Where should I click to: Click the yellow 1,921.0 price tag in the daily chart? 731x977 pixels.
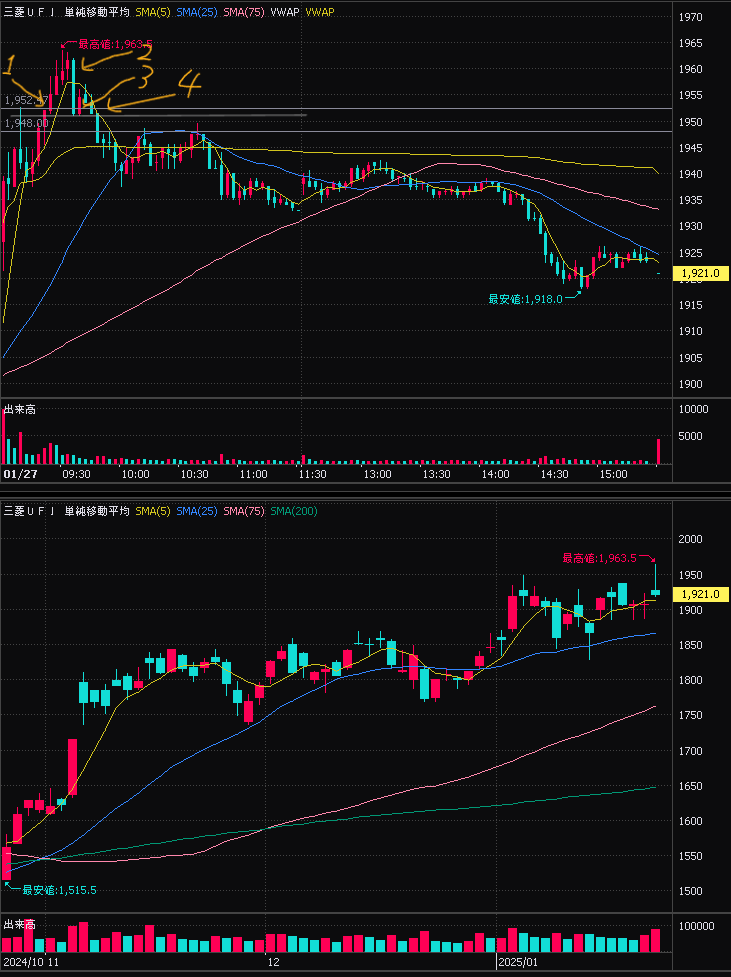[x=701, y=594]
